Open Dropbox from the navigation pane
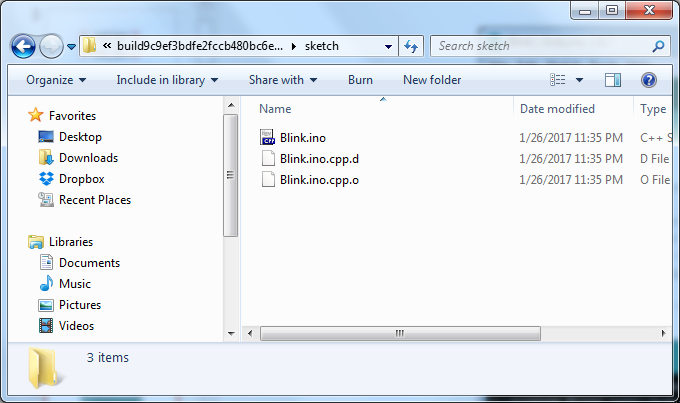This screenshot has height=403, width=680. point(82,179)
